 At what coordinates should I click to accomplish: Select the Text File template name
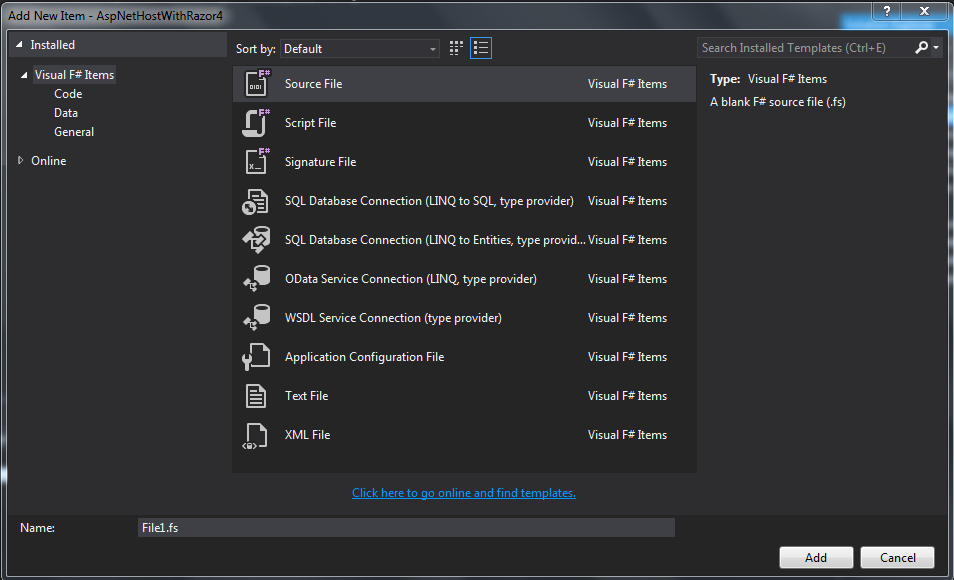306,396
